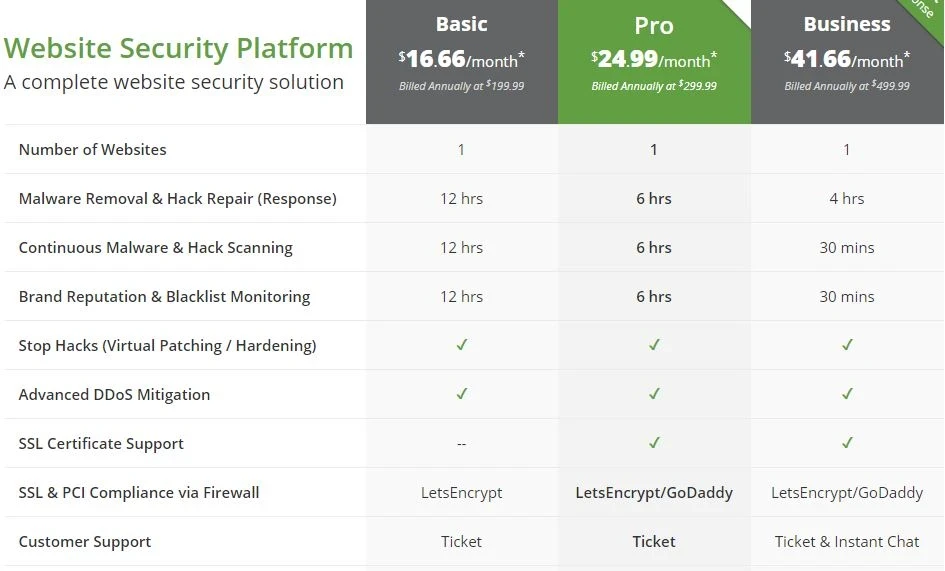Click Business checkmark for Advanced DDoS Mitigation
945x571 pixels.
pyautogui.click(x=847, y=394)
